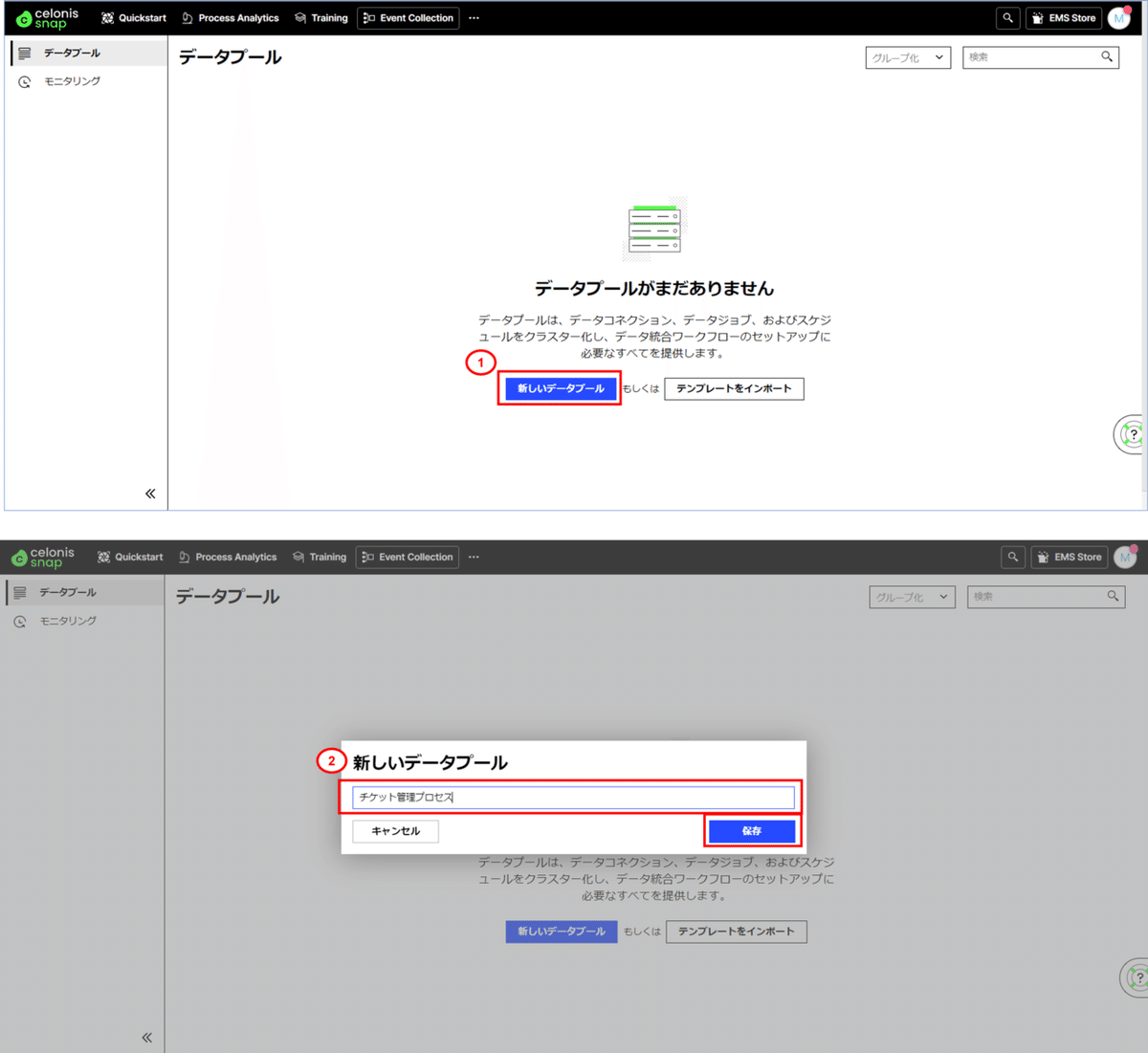The height and width of the screenshot is (1053, 1148).
Task: Expand the upper グループ化 dropdown
Action: [908, 57]
